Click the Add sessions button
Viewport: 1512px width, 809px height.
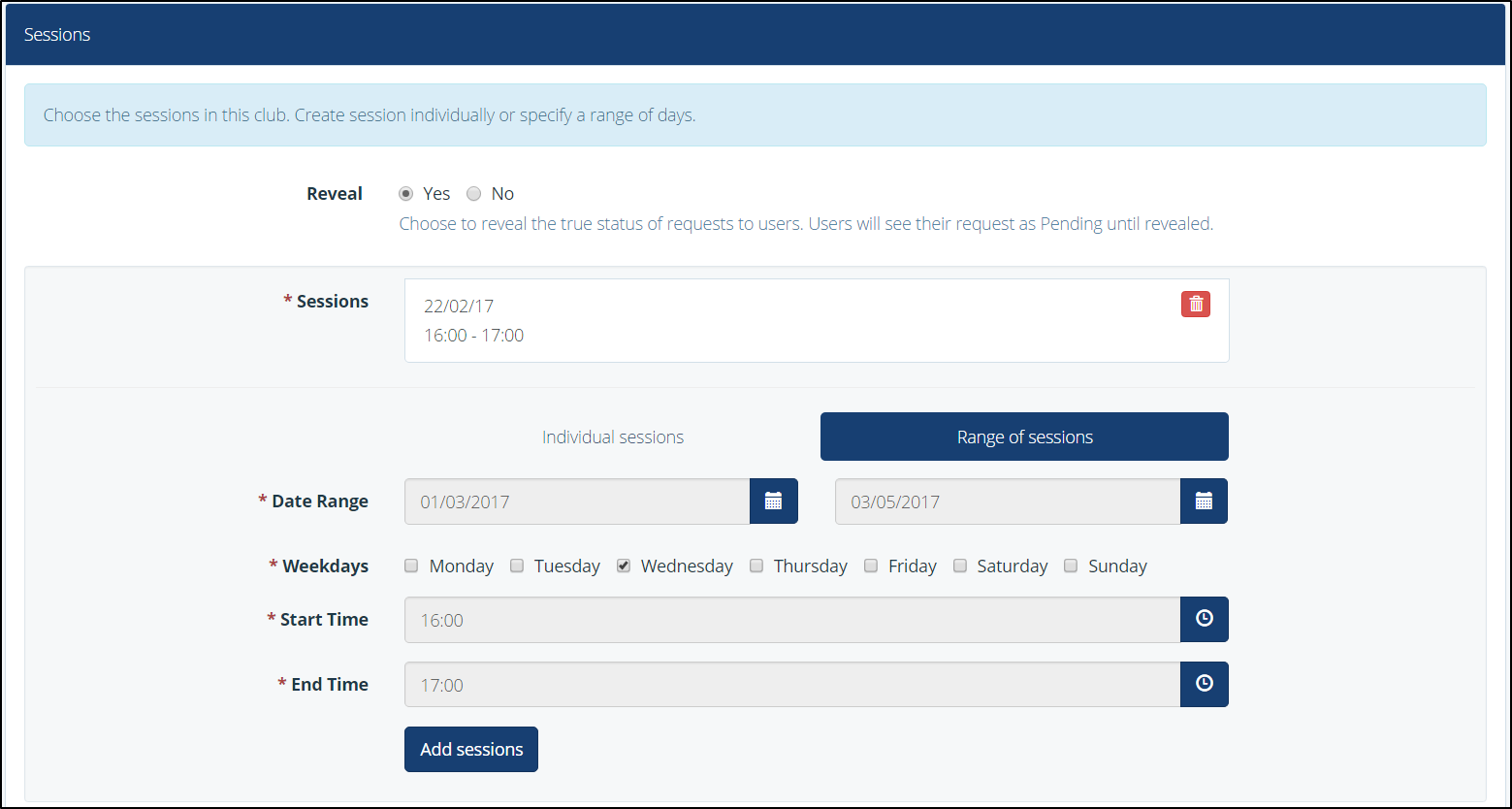(x=471, y=749)
